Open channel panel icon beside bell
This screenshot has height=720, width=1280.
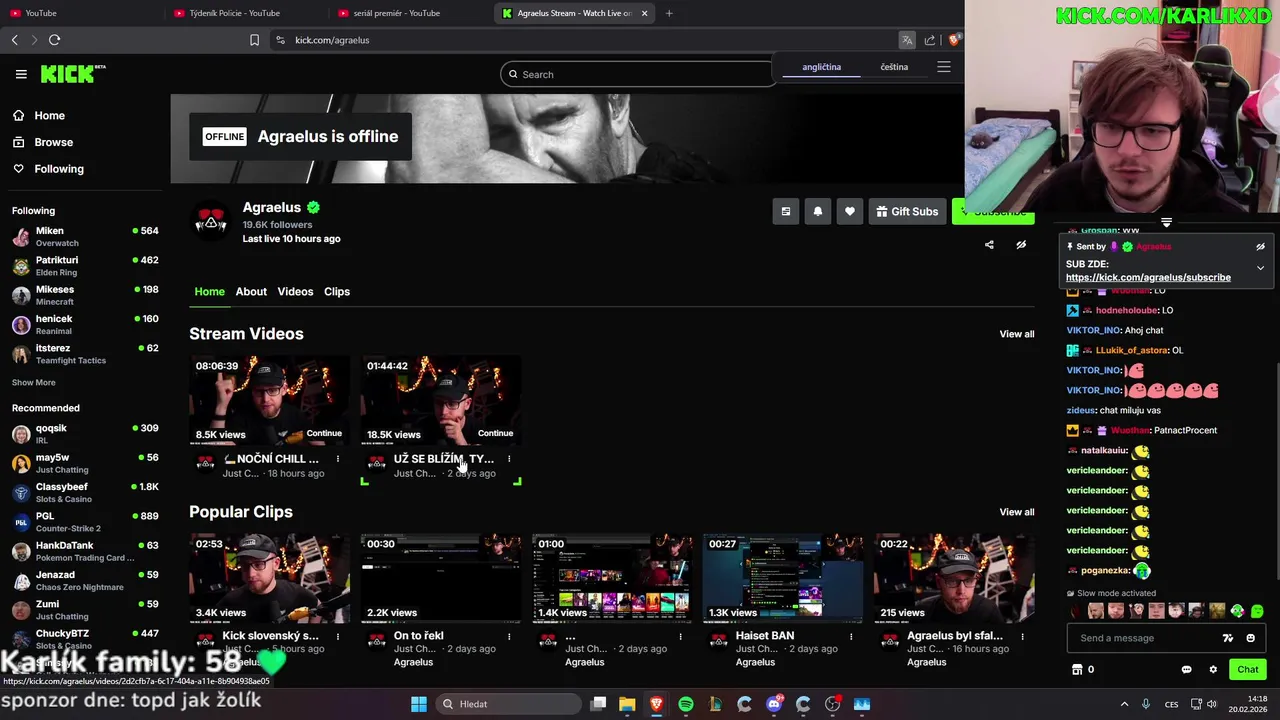click(786, 212)
